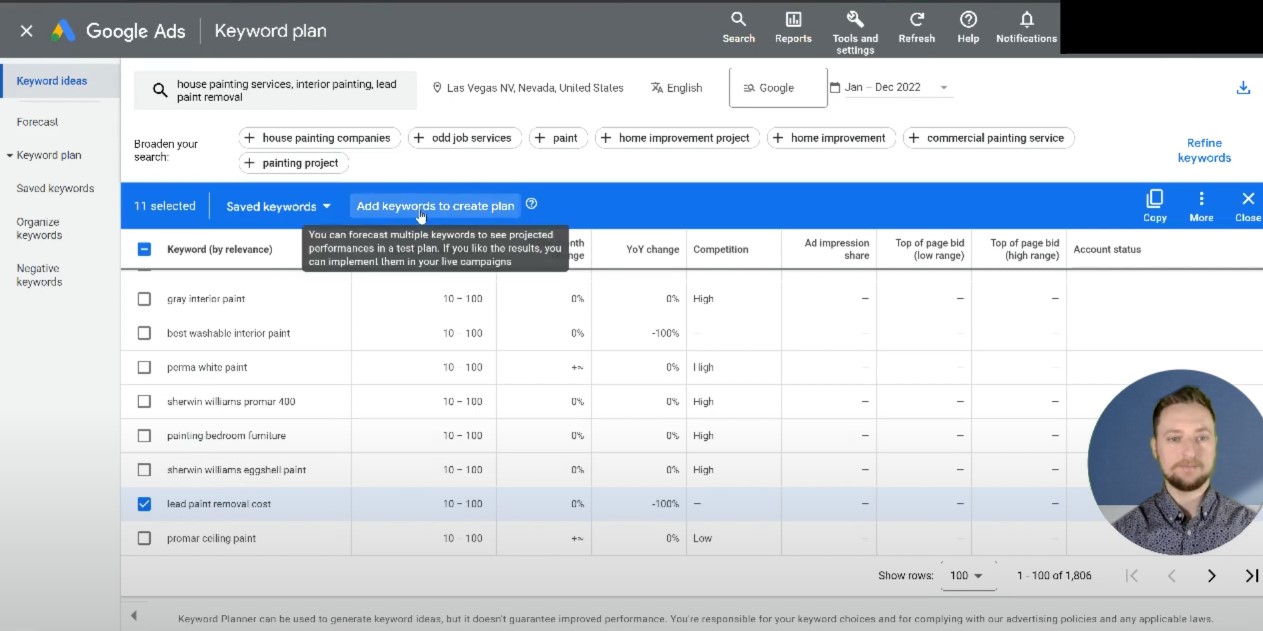Viewport: 1263px width, 631px height.
Task: Check the 'gray interior paint' row checkbox
Action: pyautogui.click(x=144, y=299)
